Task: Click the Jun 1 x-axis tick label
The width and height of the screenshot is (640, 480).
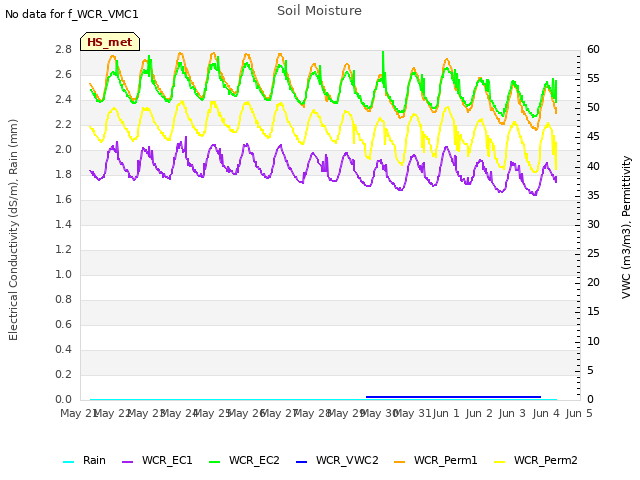Action: pyautogui.click(x=446, y=413)
